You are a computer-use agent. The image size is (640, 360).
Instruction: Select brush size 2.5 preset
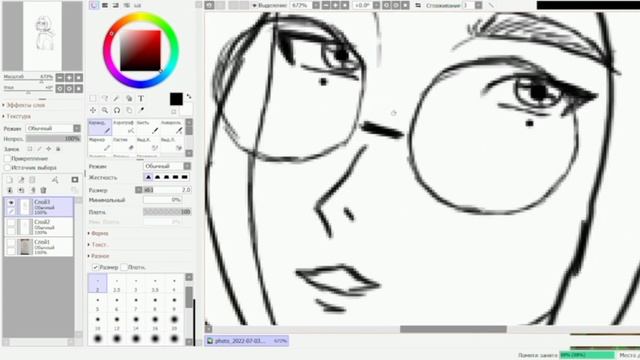[x=117, y=284]
